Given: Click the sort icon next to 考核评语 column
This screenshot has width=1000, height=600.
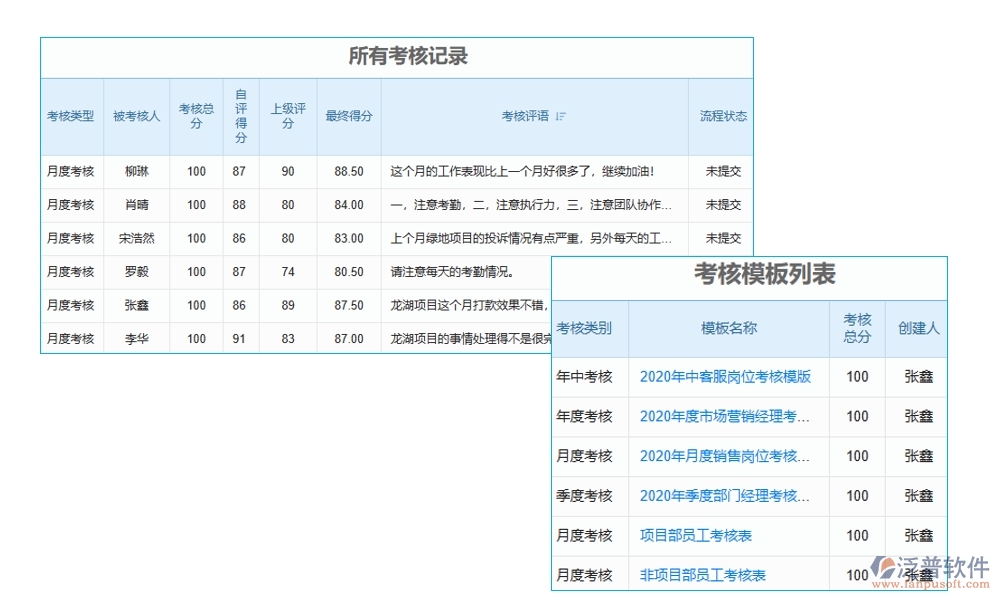Looking at the screenshot, I should coord(561,115).
